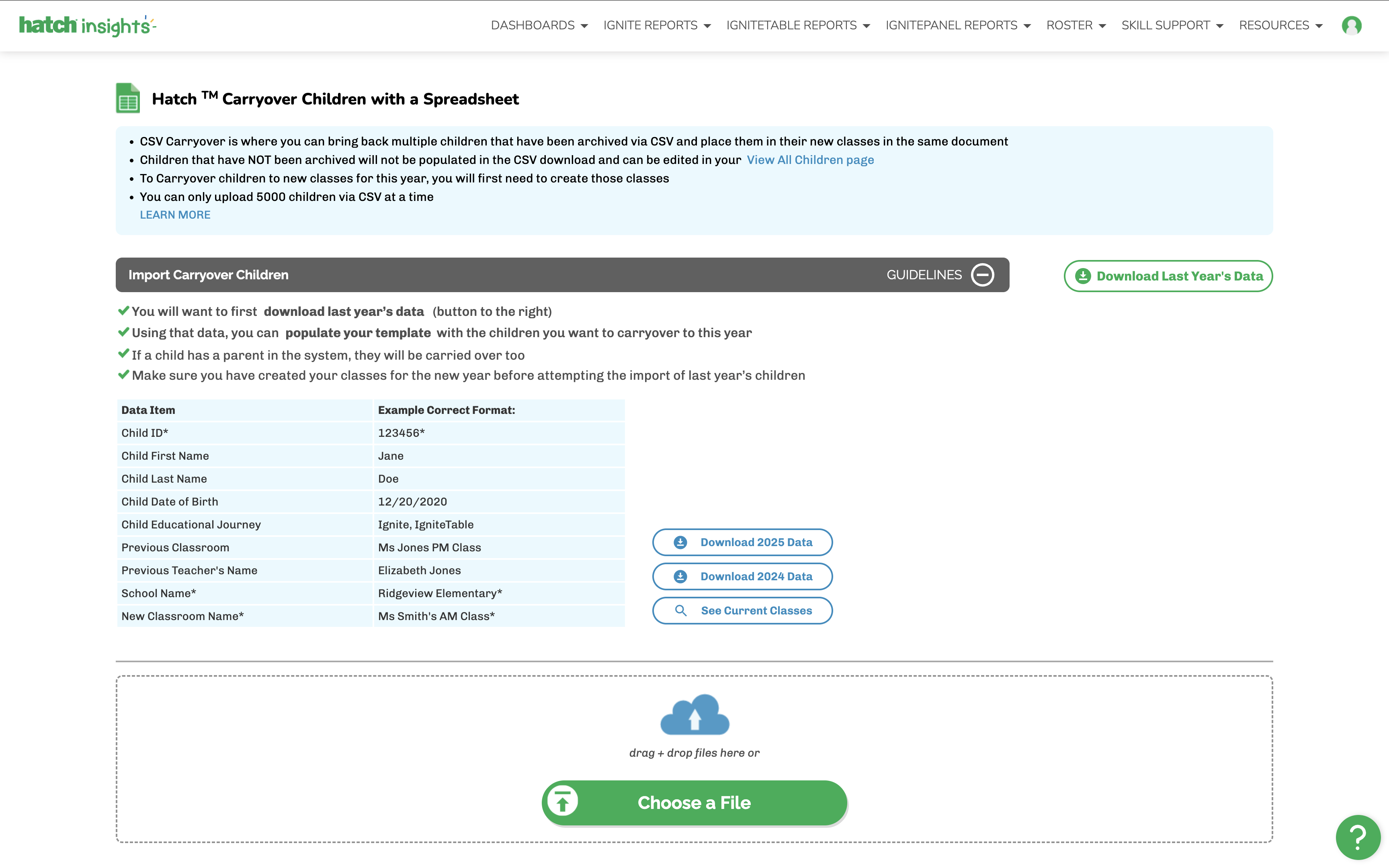Click the 12/20/2020 example date cell

(x=499, y=502)
